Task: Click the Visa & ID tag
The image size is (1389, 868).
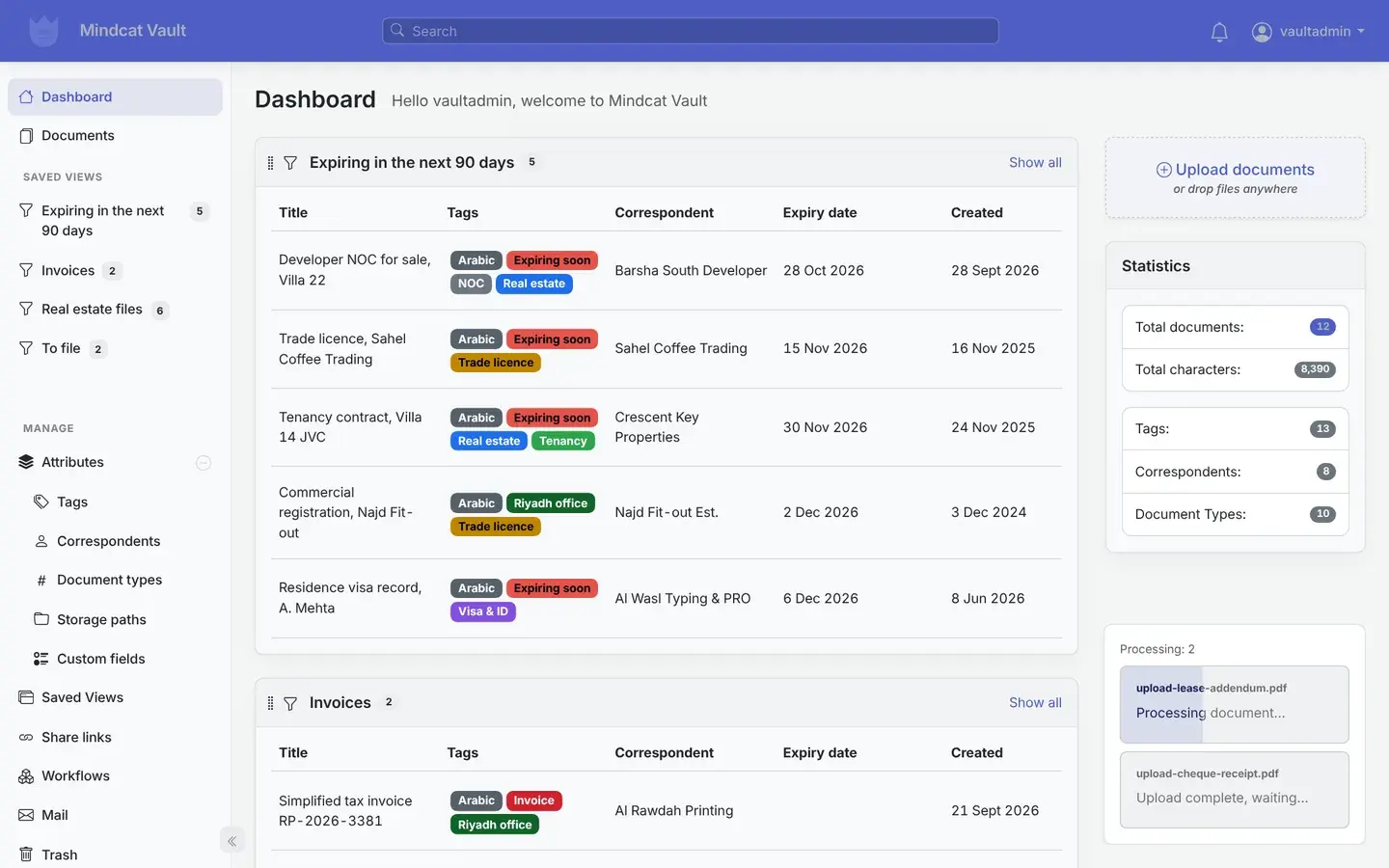Action: [483, 611]
